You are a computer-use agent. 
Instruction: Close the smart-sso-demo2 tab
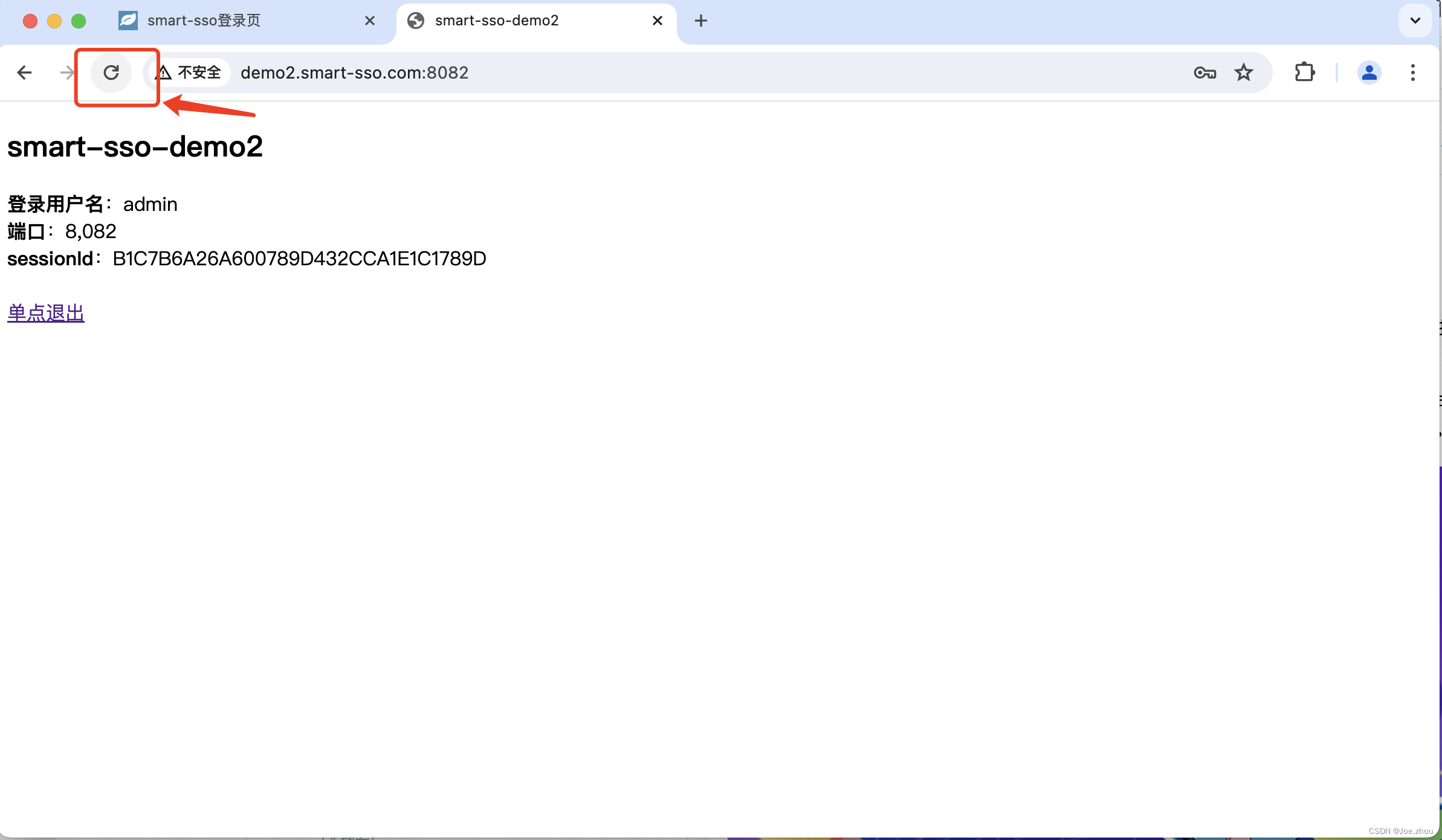point(658,21)
